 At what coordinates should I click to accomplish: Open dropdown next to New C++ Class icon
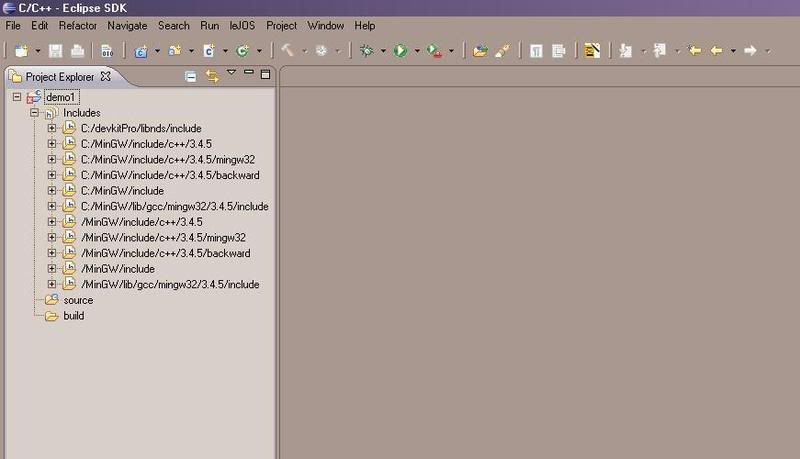coord(259,51)
